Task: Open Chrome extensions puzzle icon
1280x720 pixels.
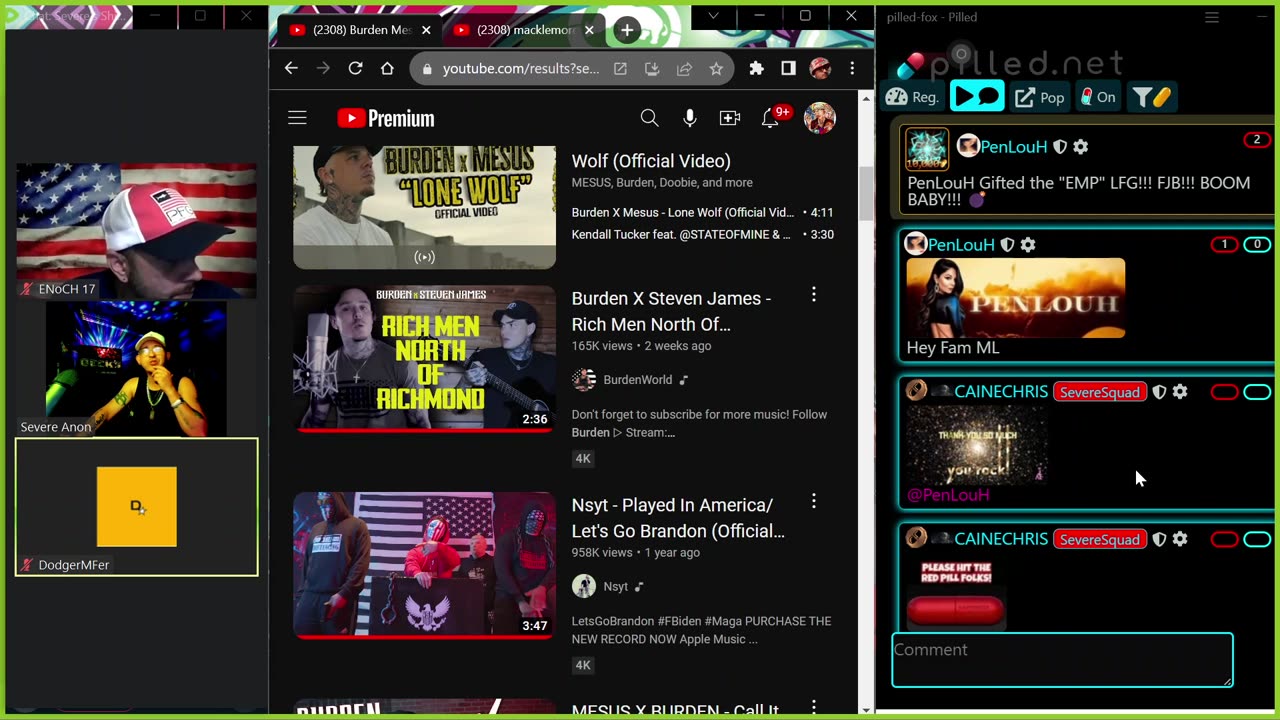Action: 756,68
